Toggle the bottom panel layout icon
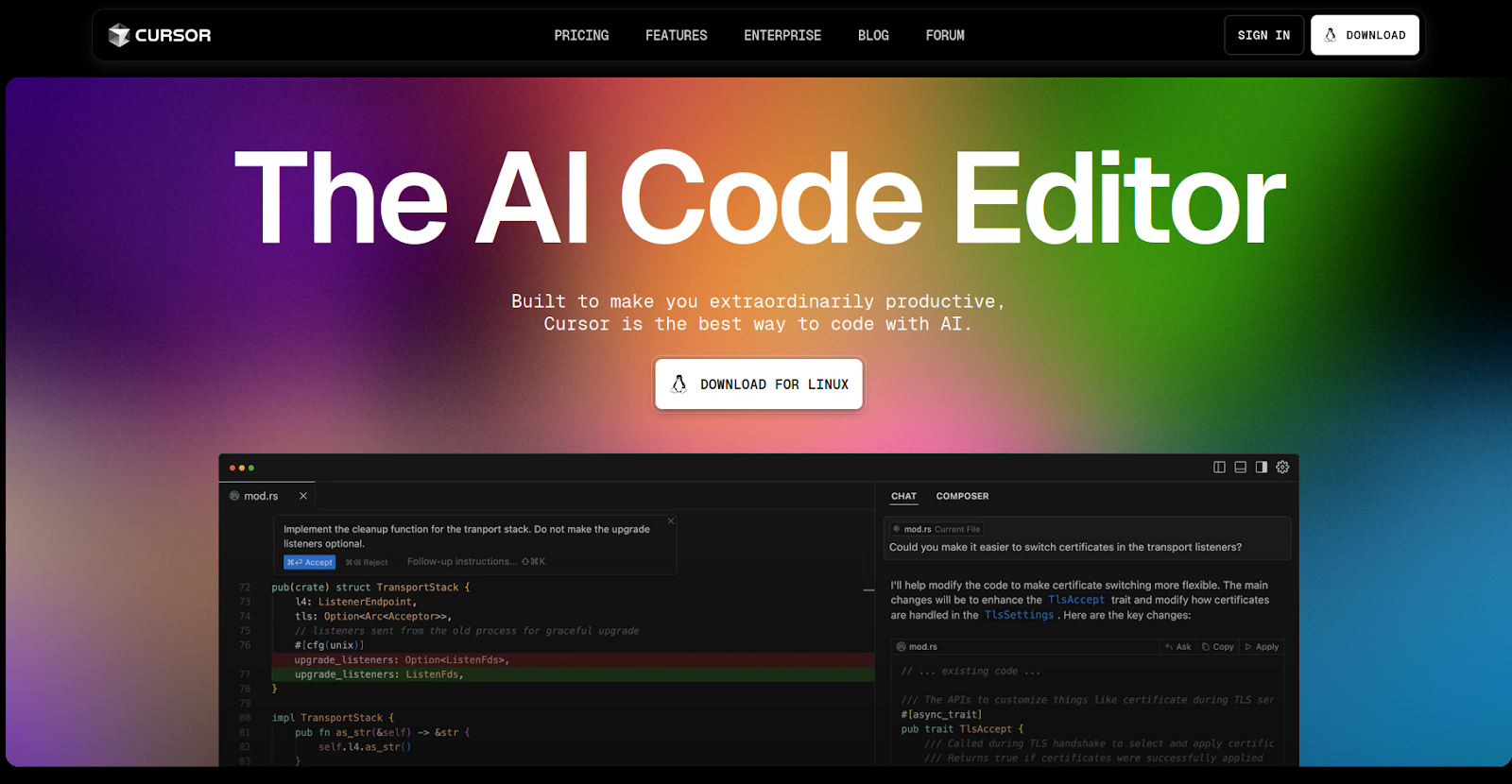 click(1240, 467)
